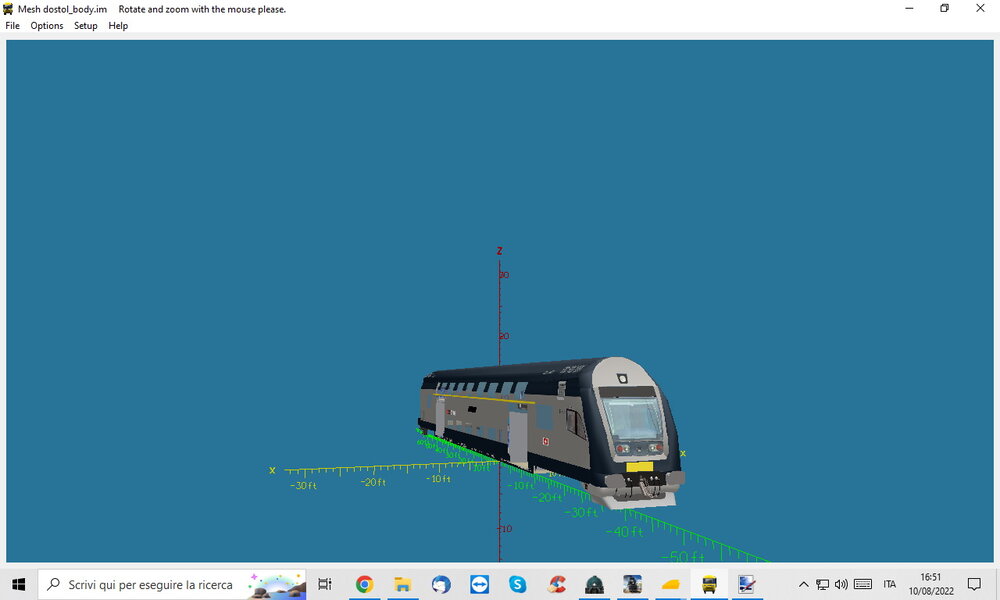
Task: Switch to the yellow wedge-shaped taskbar app
Action: pos(671,584)
